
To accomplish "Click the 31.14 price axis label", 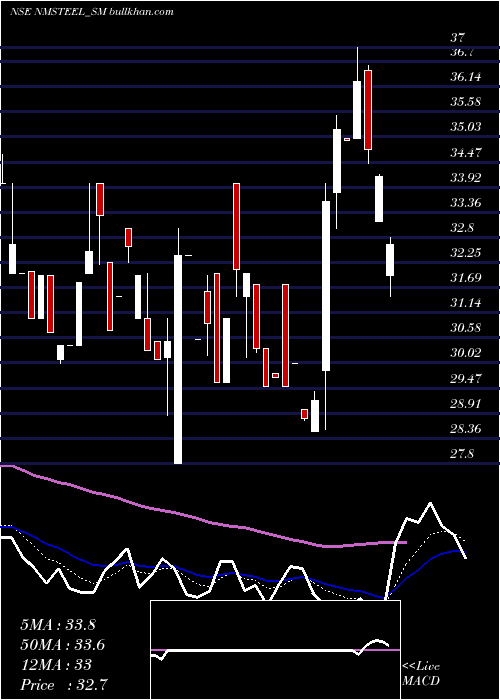I will click(x=466, y=303).
